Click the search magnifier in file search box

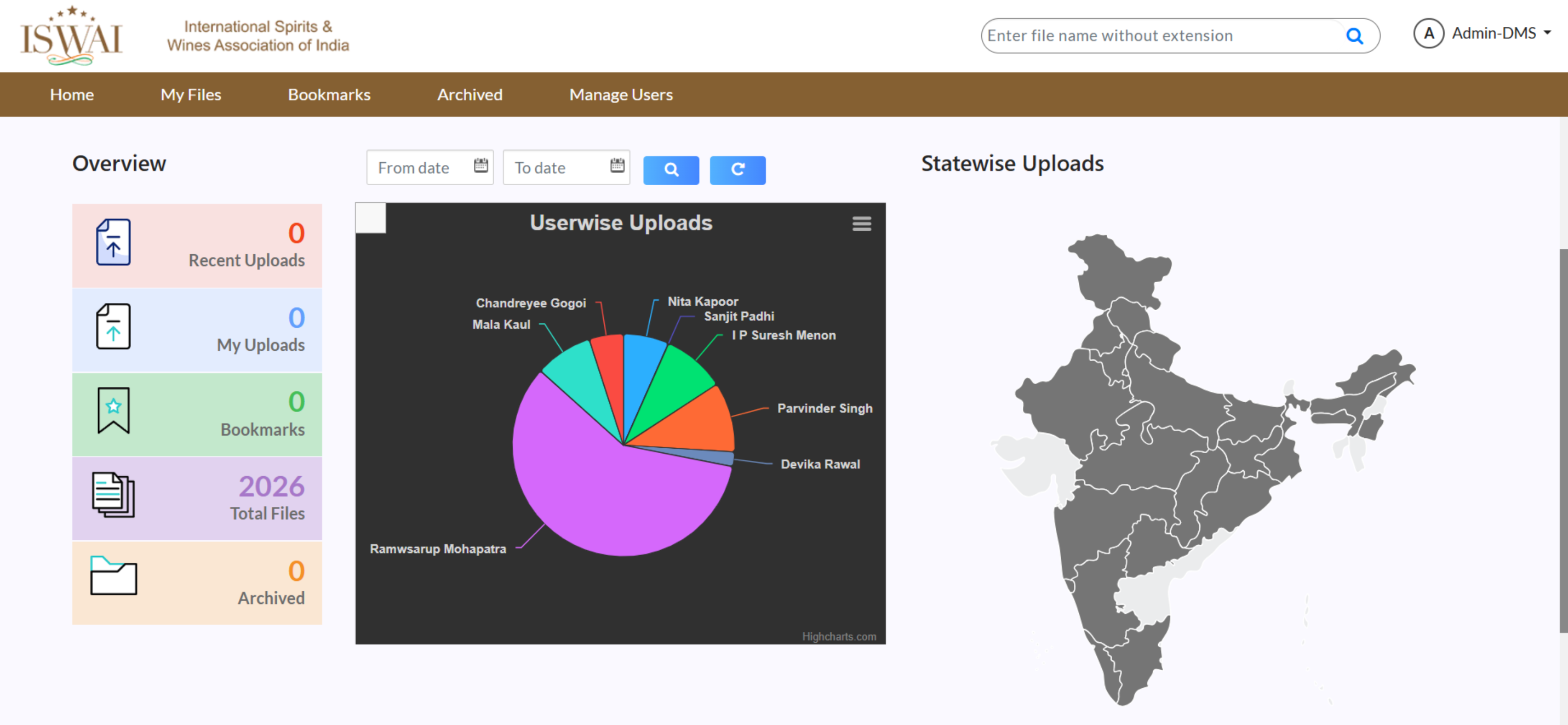(1354, 36)
